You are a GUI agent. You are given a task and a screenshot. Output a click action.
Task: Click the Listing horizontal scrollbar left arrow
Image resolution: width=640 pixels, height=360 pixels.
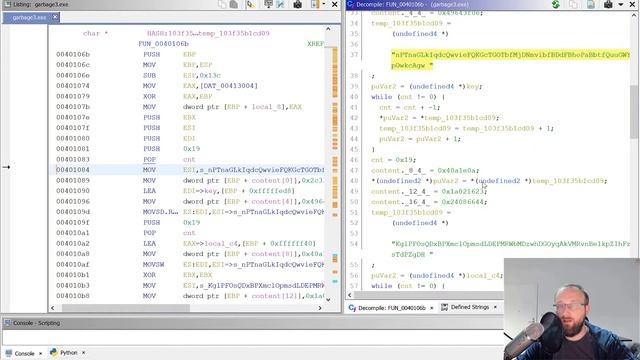tap(52, 308)
